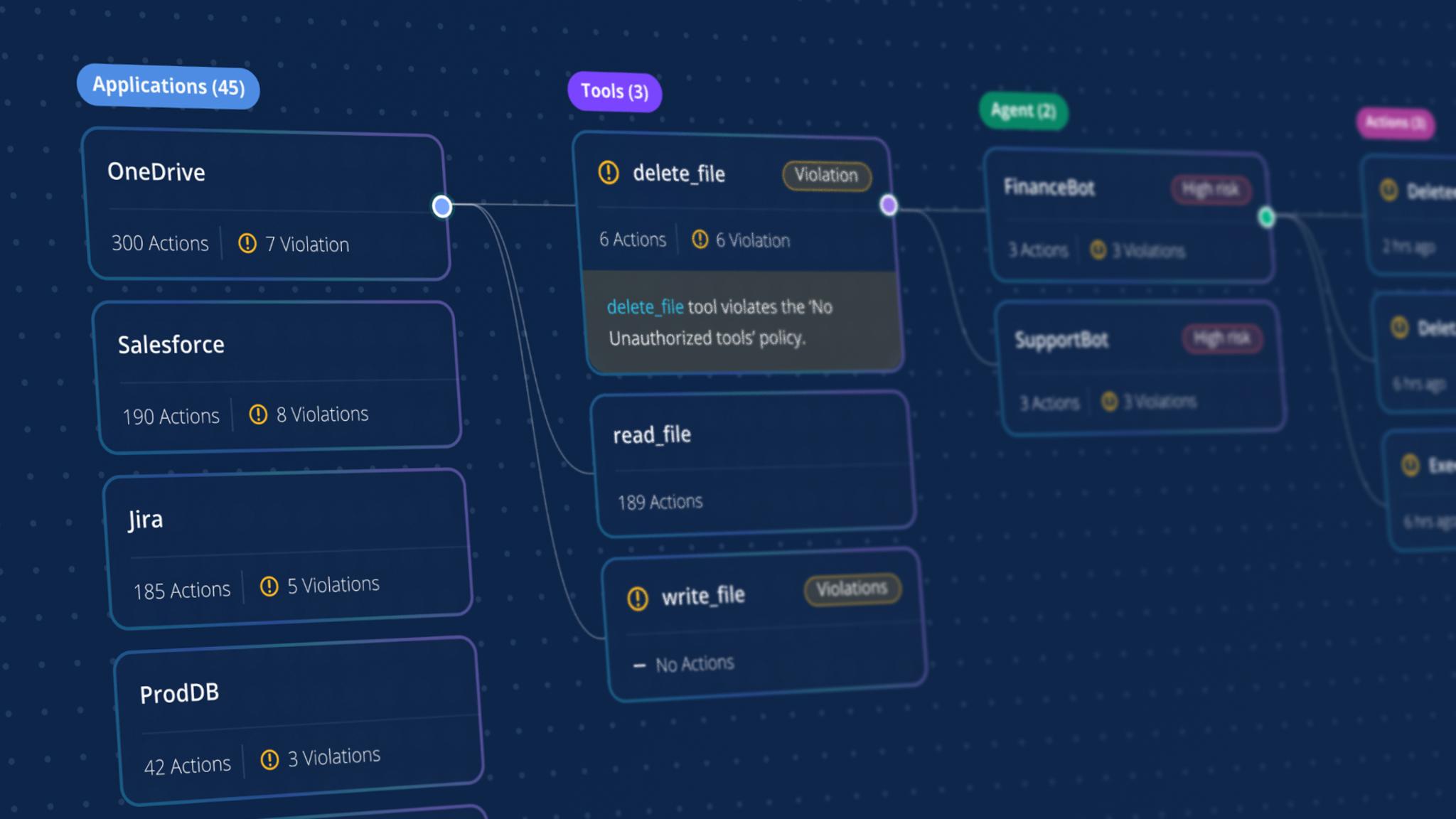The width and height of the screenshot is (1456, 819).
Task: Click warning icon left of delete_file title
Action: tap(609, 172)
